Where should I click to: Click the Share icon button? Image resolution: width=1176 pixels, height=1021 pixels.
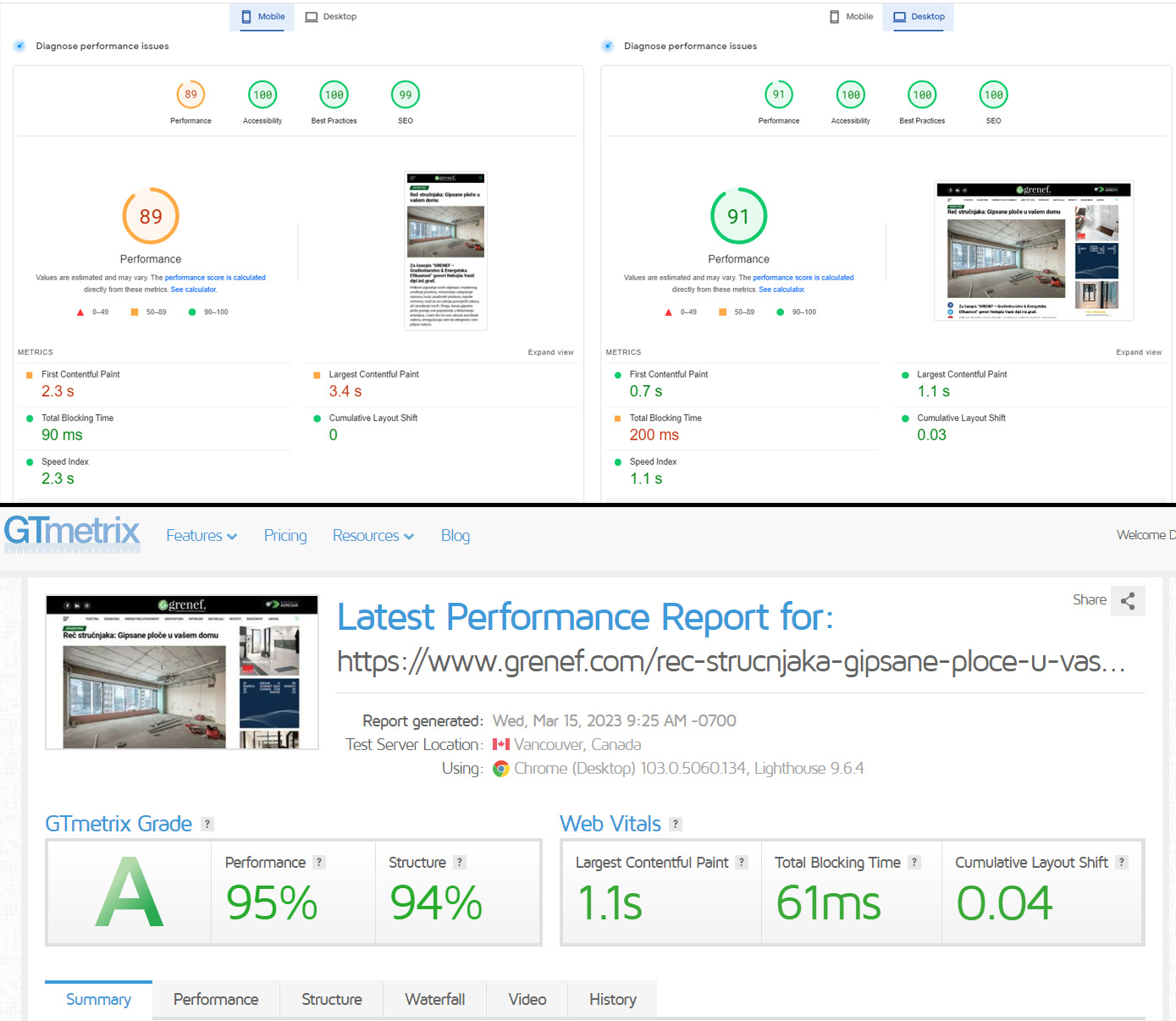pos(1128,601)
